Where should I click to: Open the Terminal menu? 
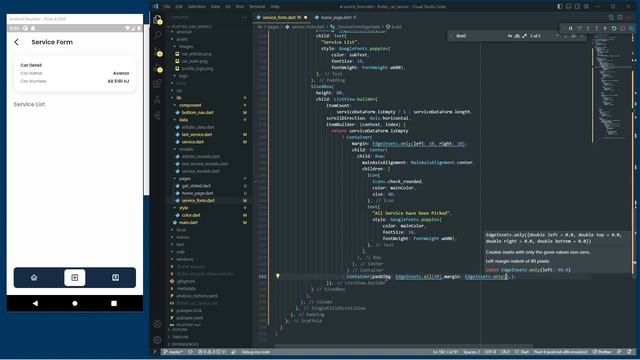click(257, 7)
